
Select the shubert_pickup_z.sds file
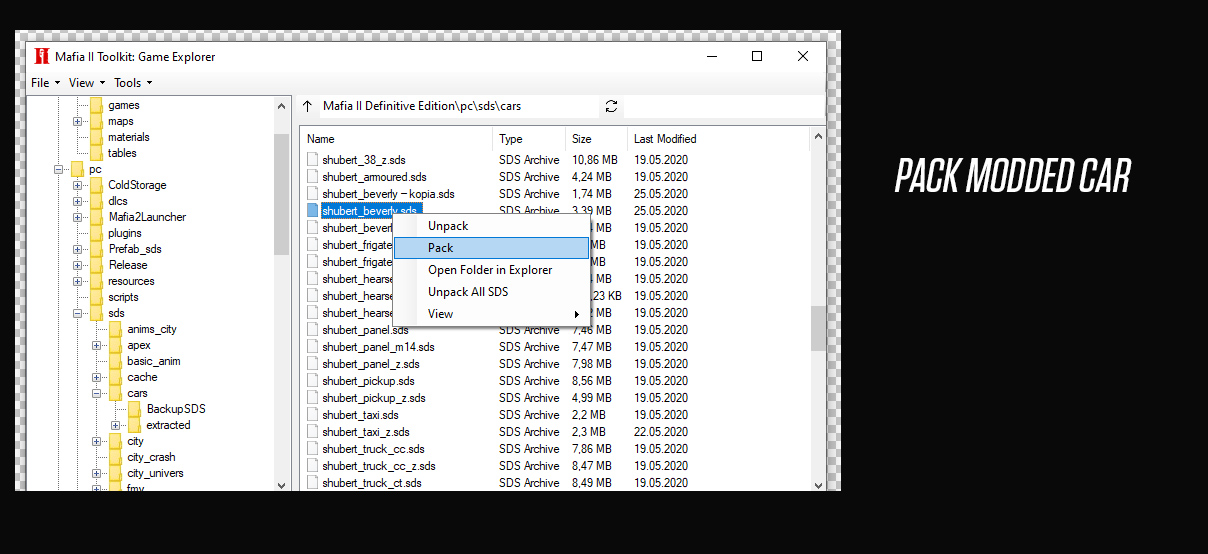point(374,398)
